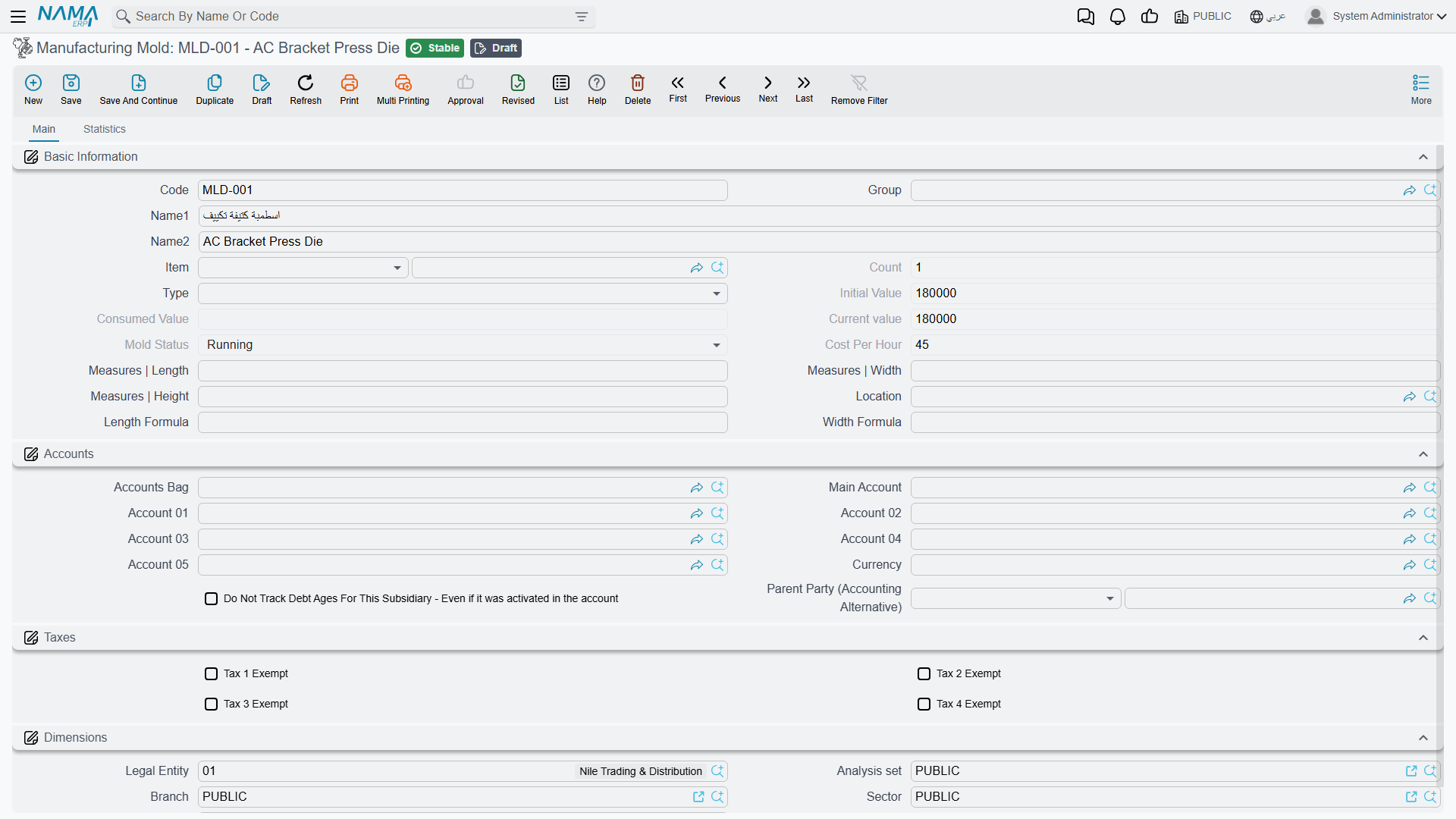
Task: Check Tax 2 Exempt
Action: point(924,674)
